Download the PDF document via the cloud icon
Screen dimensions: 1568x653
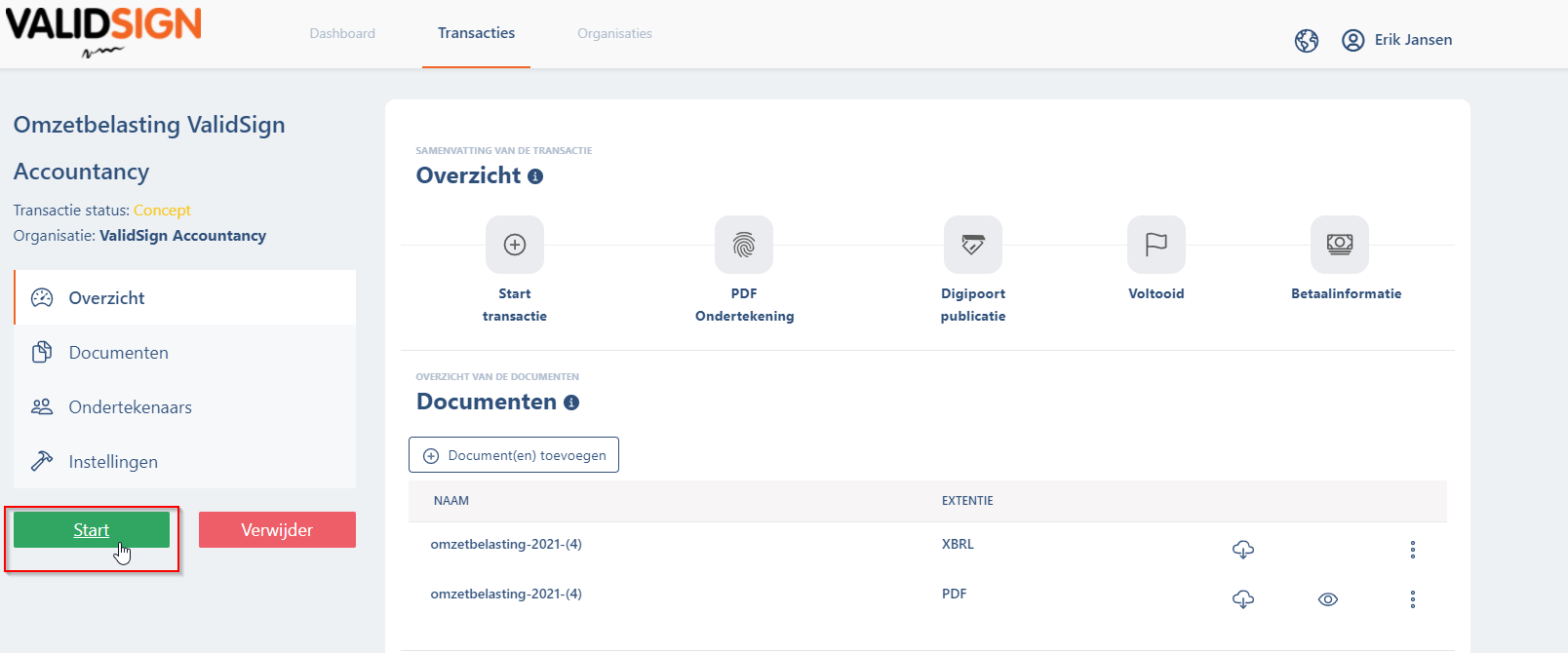click(x=1243, y=599)
